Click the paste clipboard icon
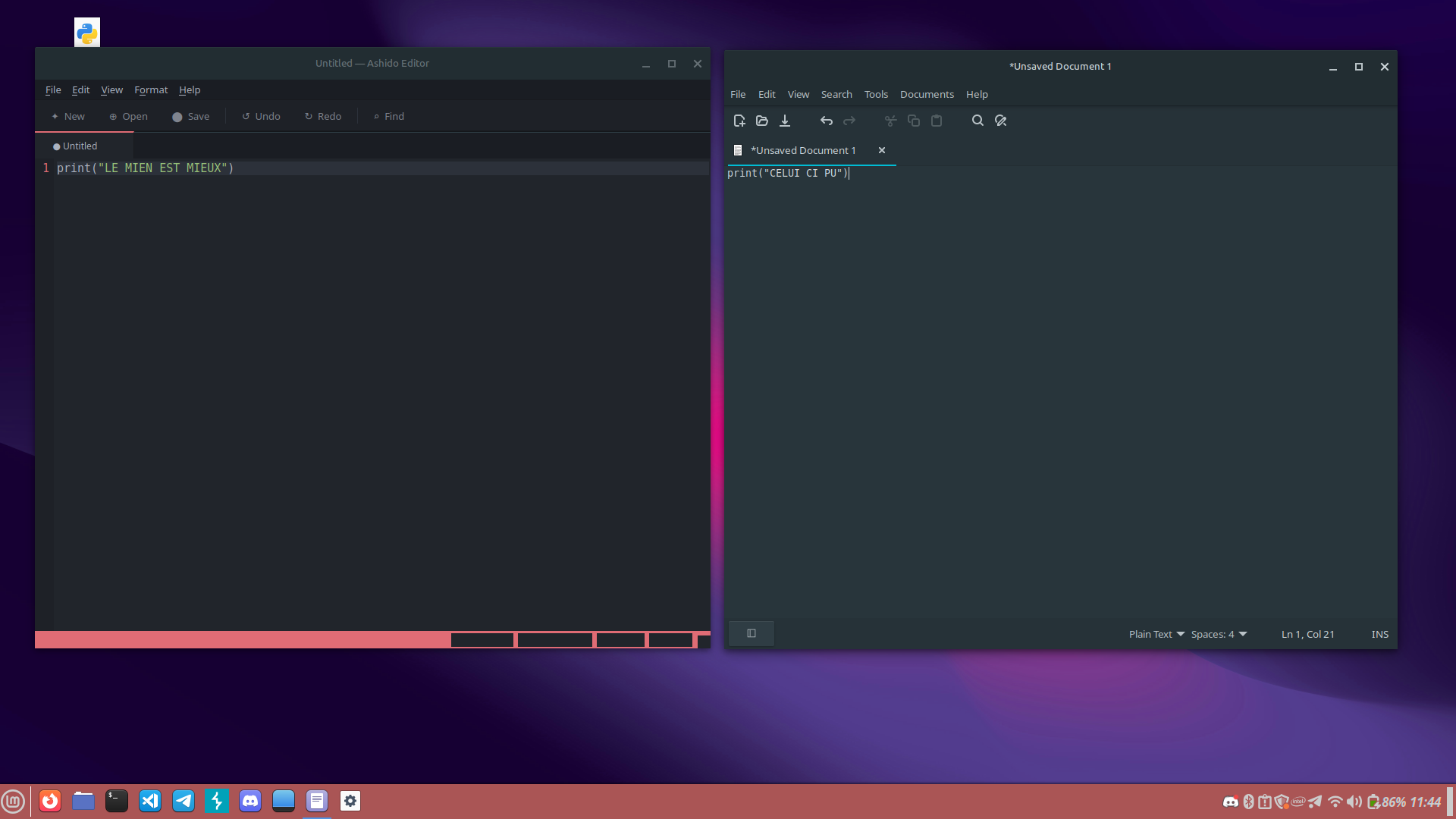 coord(937,121)
